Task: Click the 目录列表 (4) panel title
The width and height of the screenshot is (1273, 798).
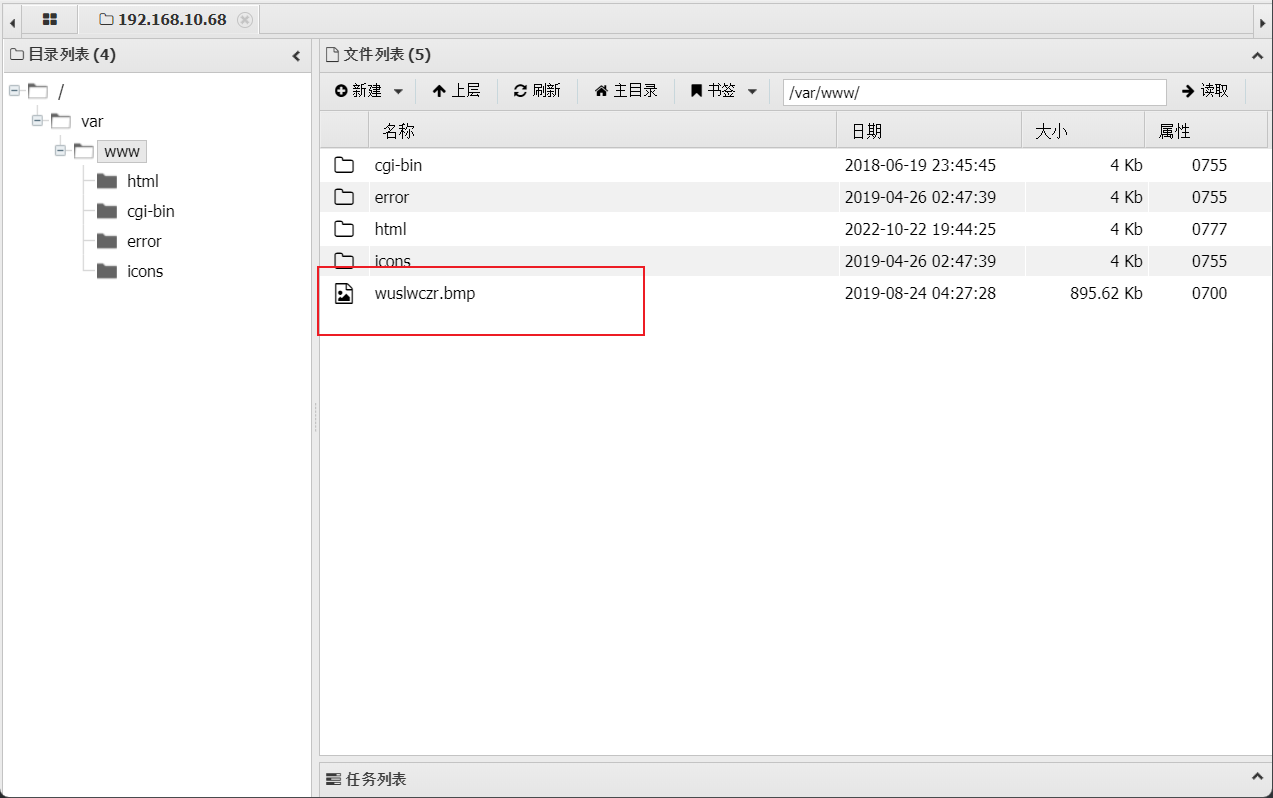Action: click(71, 55)
